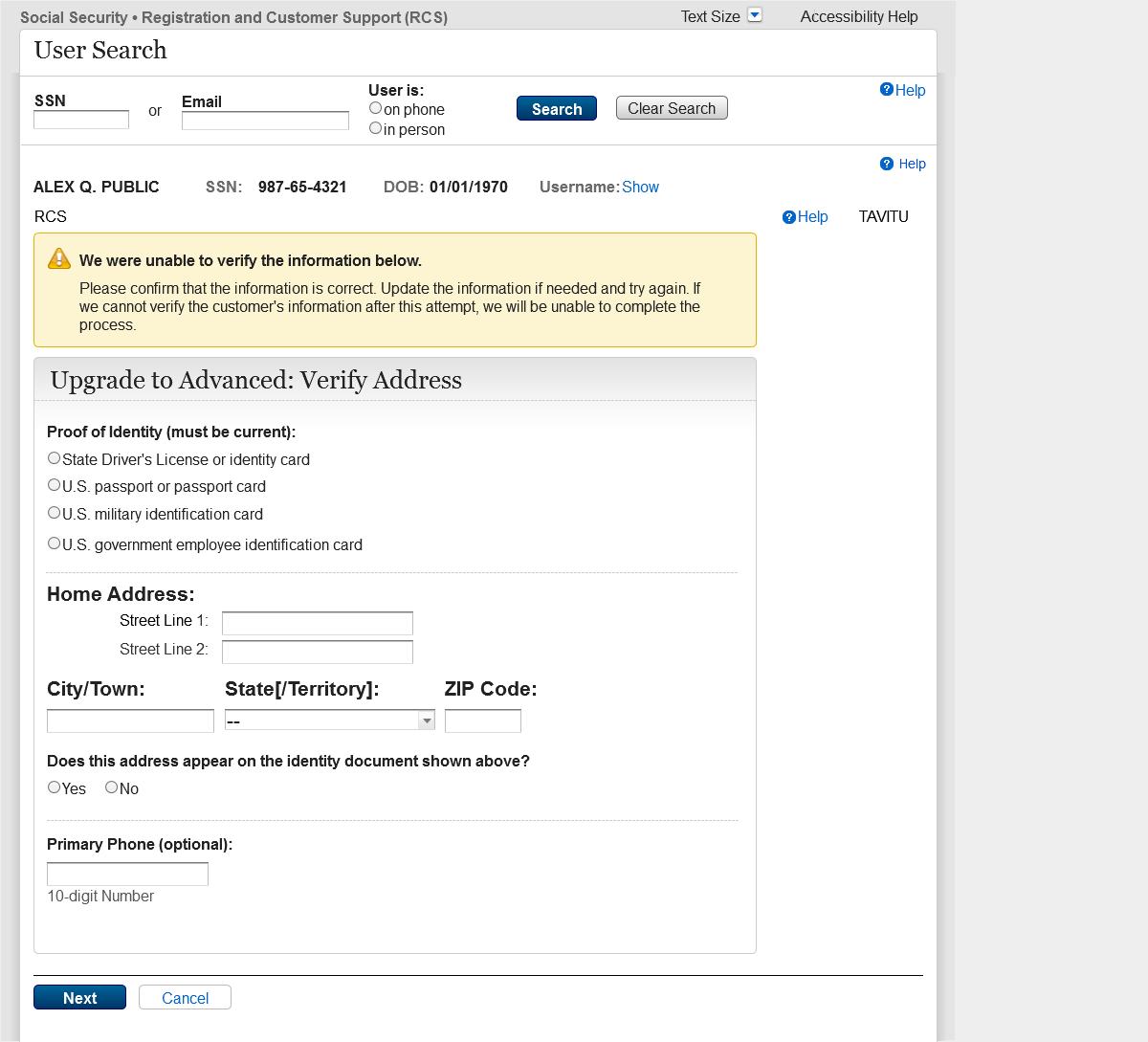1148x1042 pixels.
Task: Select 'Yes' for address on identity document
Action: tap(55, 787)
